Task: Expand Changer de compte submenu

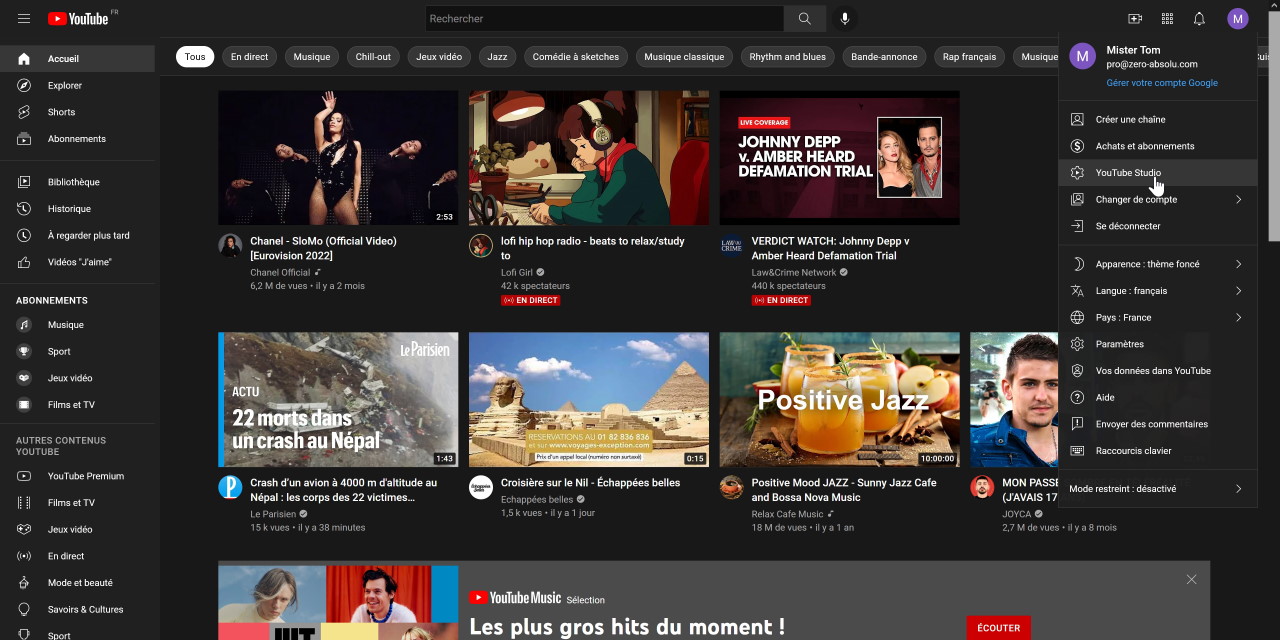Action: point(1157,199)
